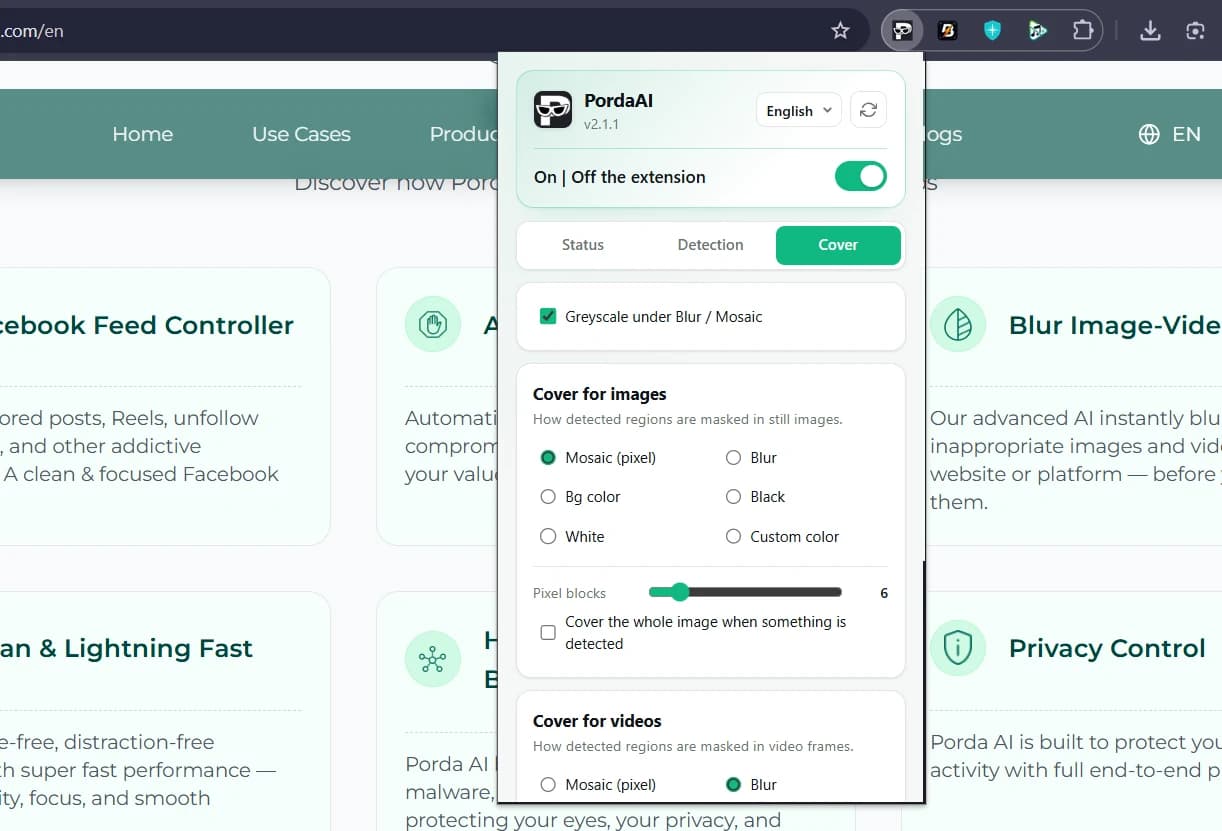The height and width of the screenshot is (831, 1222).
Task: Click the screenshot capture icon in toolbar
Action: [1195, 31]
